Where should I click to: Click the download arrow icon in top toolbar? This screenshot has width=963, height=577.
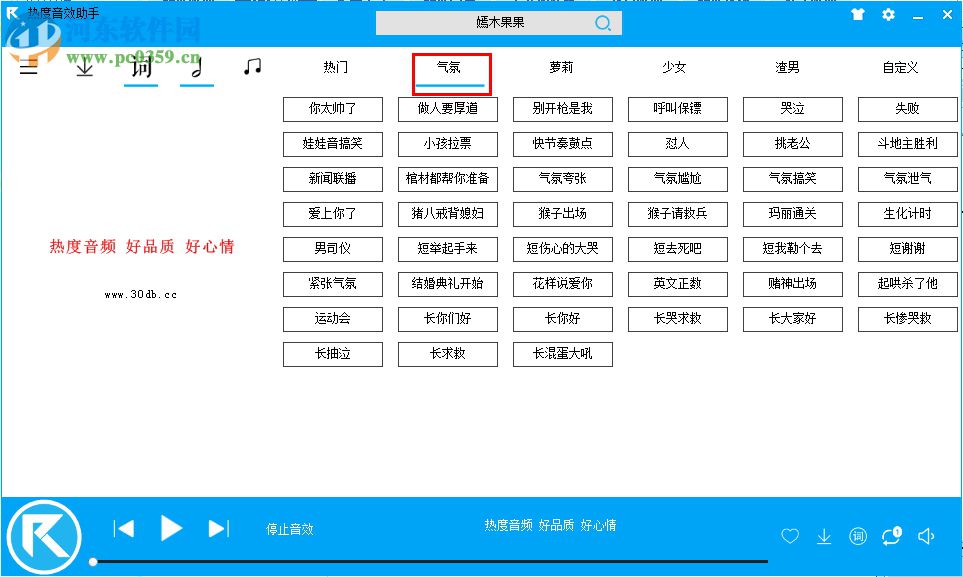pos(84,67)
